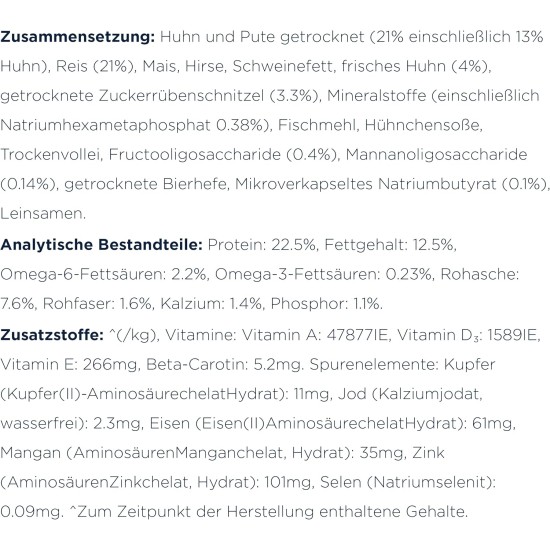The height and width of the screenshot is (550, 550).
Task: Click the bold heading Zusammensetzung
Action: pyautogui.click(x=78, y=37)
